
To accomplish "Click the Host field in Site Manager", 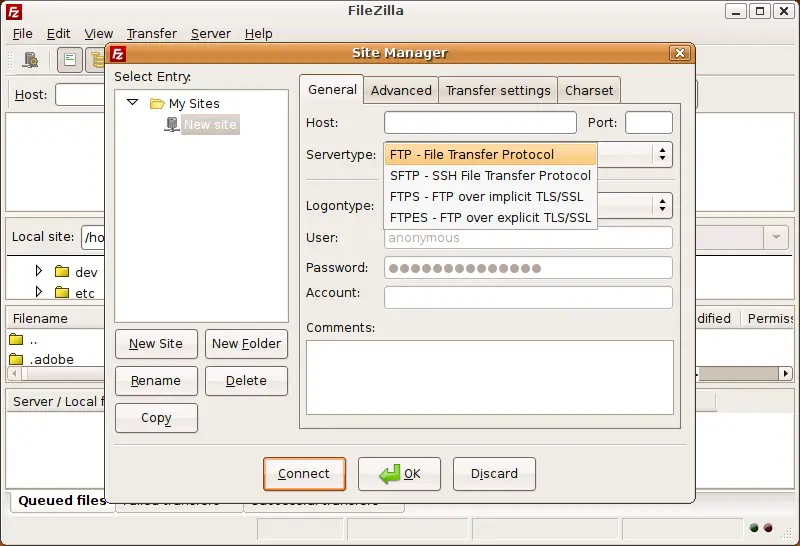I will [x=480, y=122].
